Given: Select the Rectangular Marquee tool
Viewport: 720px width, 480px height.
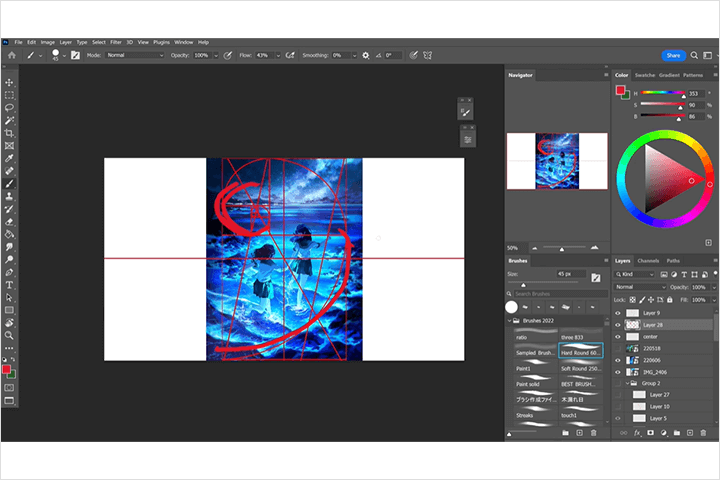Looking at the screenshot, I should pyautogui.click(x=9, y=95).
